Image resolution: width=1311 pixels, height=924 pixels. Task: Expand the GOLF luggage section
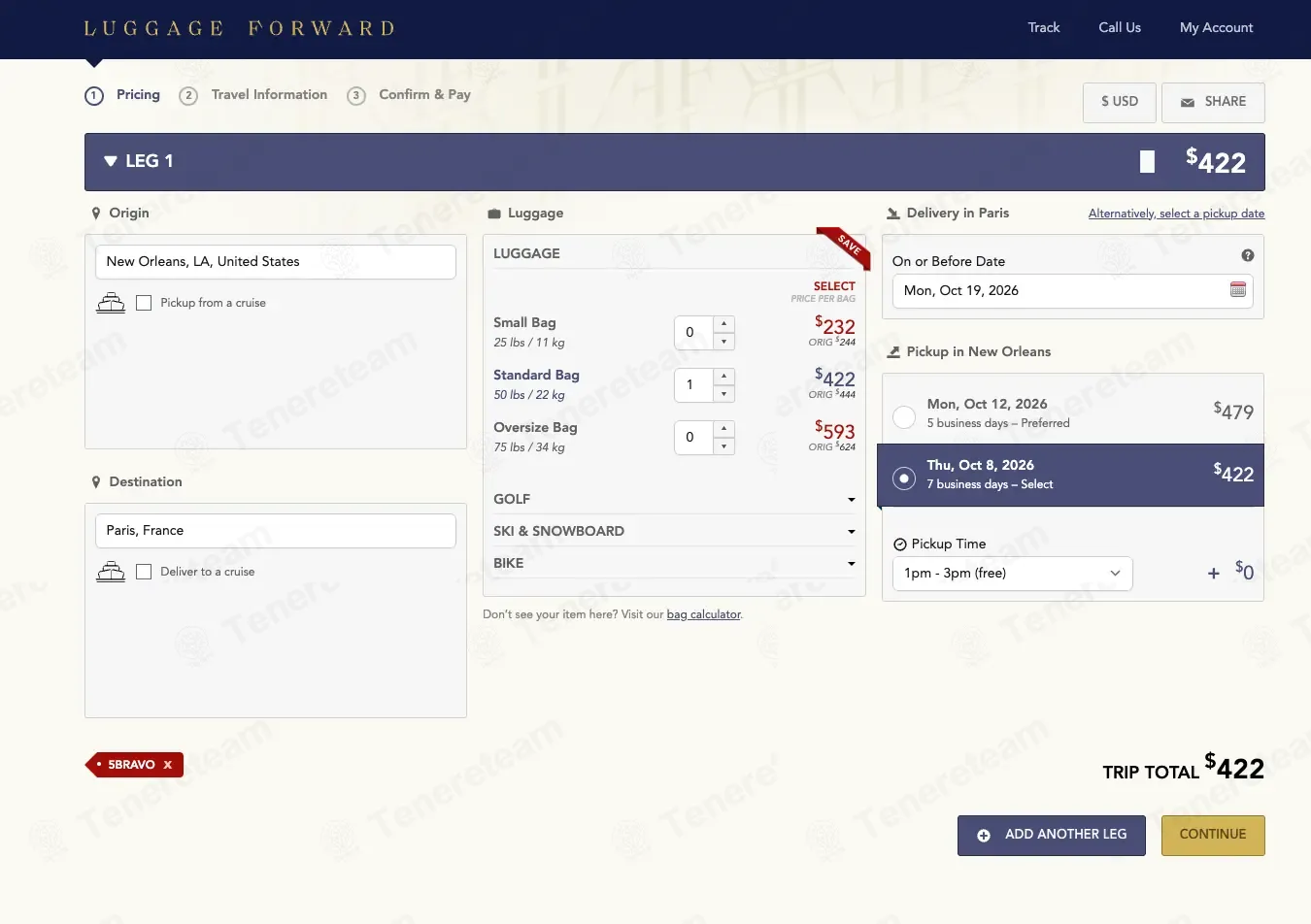click(674, 499)
